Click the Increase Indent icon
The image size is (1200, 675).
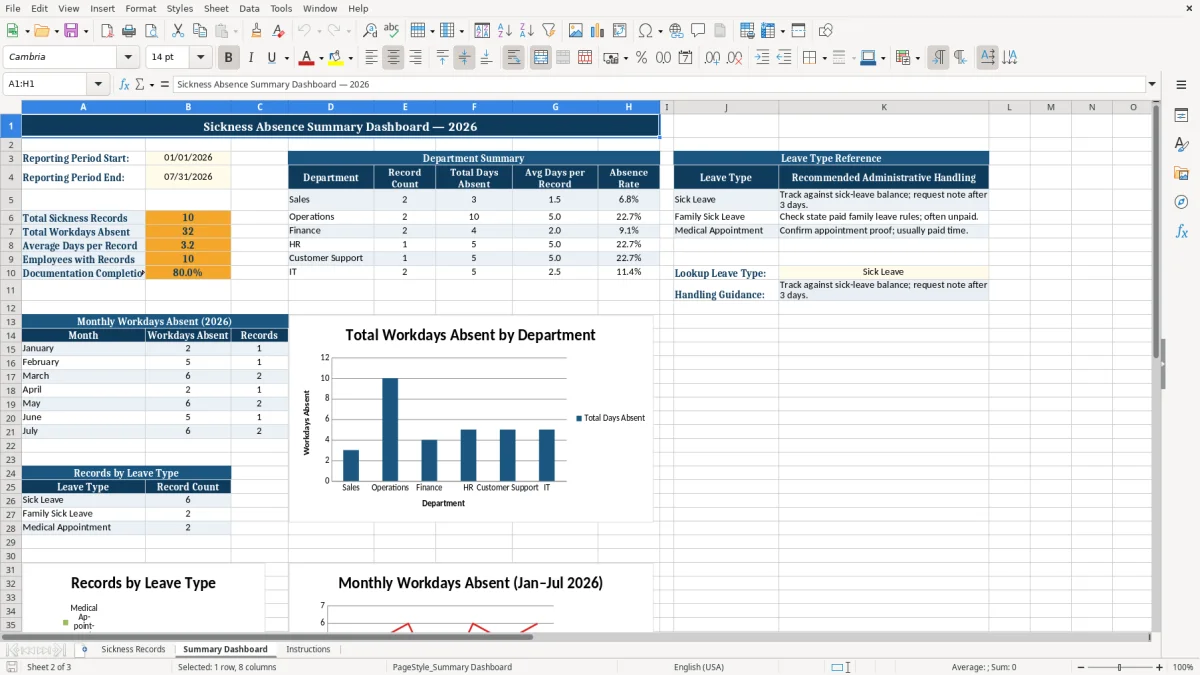762,58
